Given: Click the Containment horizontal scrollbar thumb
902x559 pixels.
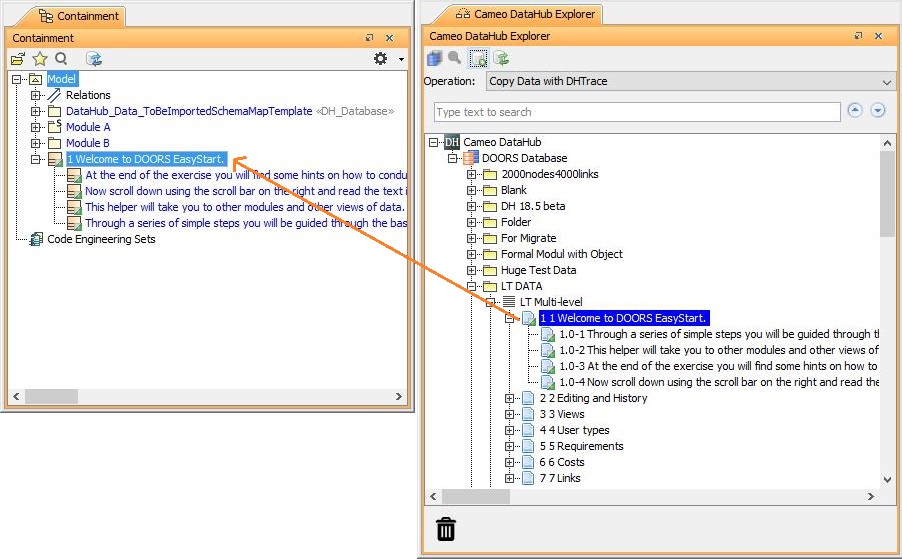Looking at the screenshot, I should pyautogui.click(x=51, y=396).
